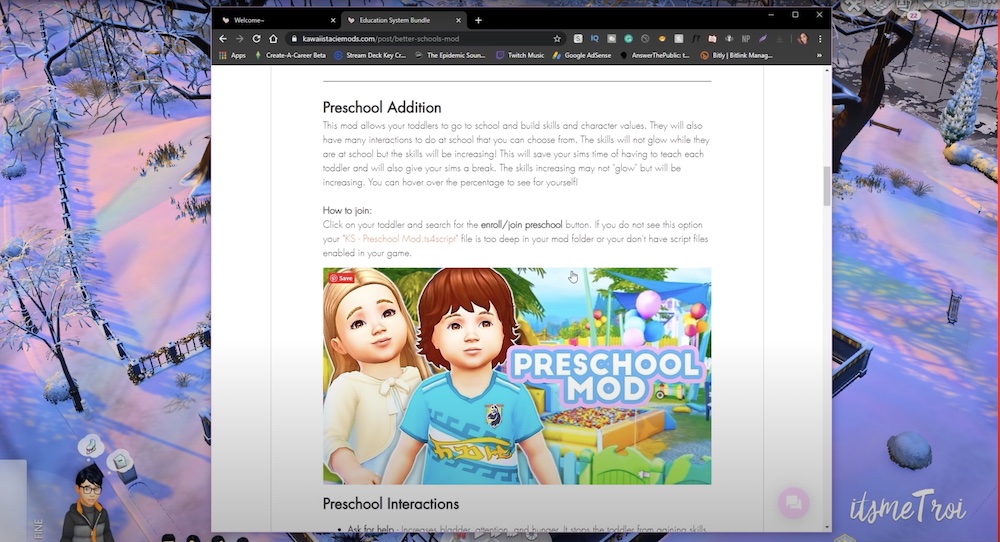The height and width of the screenshot is (542, 1000).
Task: Click the 'enroll/join preschool' bold text
Action: [522, 224]
